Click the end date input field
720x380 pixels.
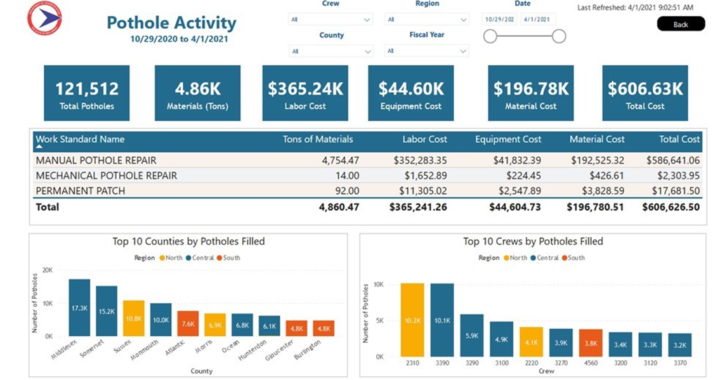(538, 20)
